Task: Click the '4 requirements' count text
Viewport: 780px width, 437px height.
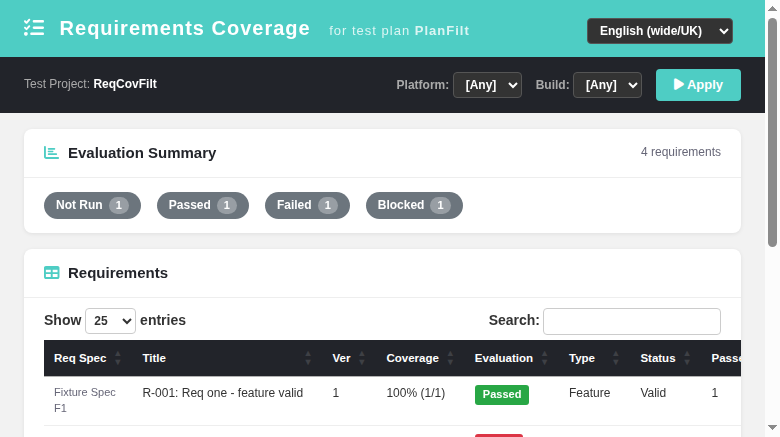Action: pos(681,152)
